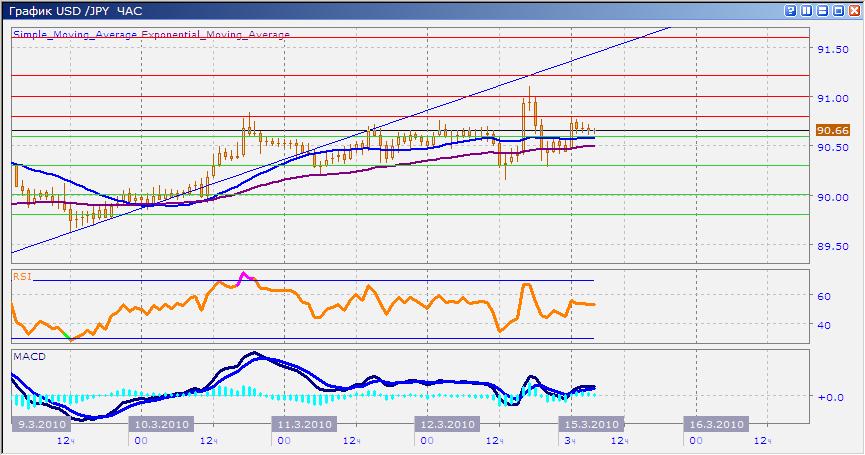Screen dimensions: 865x455
Task: Click the 91.50 price axis label
Action: coord(832,49)
